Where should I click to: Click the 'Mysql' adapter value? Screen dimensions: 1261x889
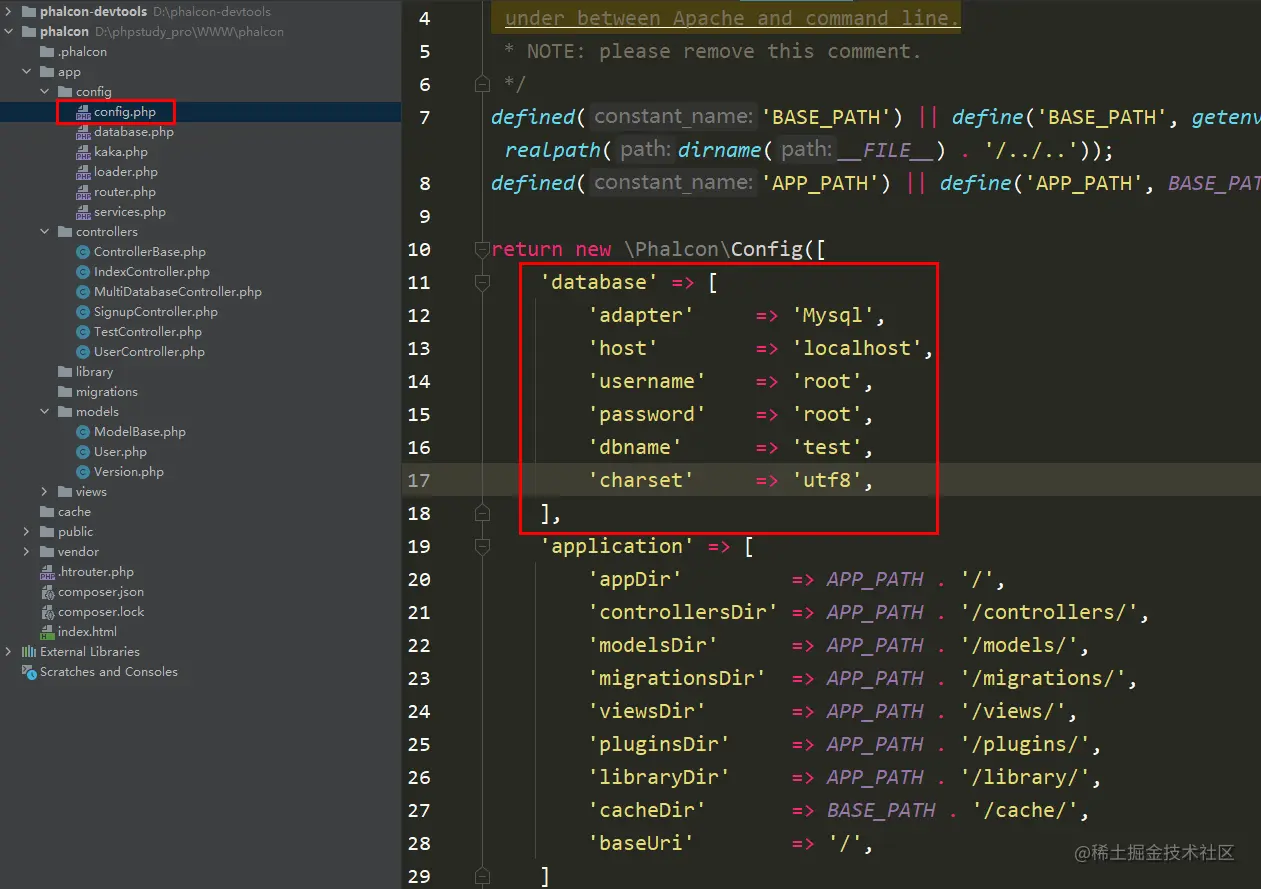[x=834, y=315]
